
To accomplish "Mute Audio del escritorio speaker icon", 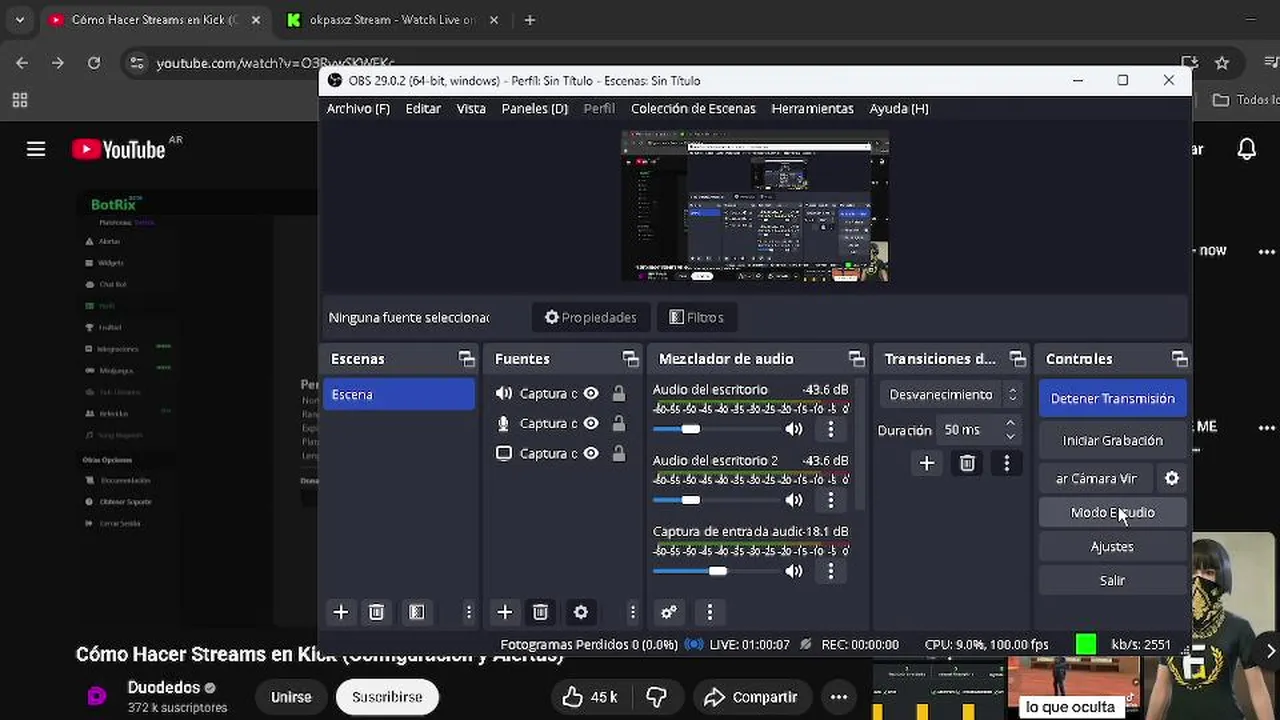I will coord(794,429).
